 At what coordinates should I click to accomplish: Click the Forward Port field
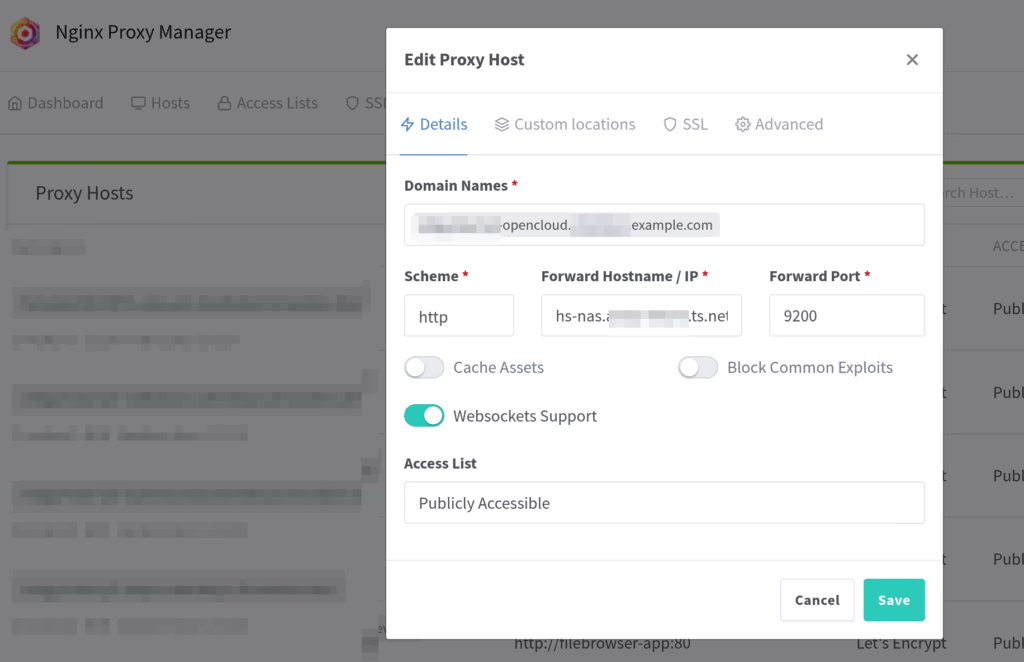[x=846, y=316]
